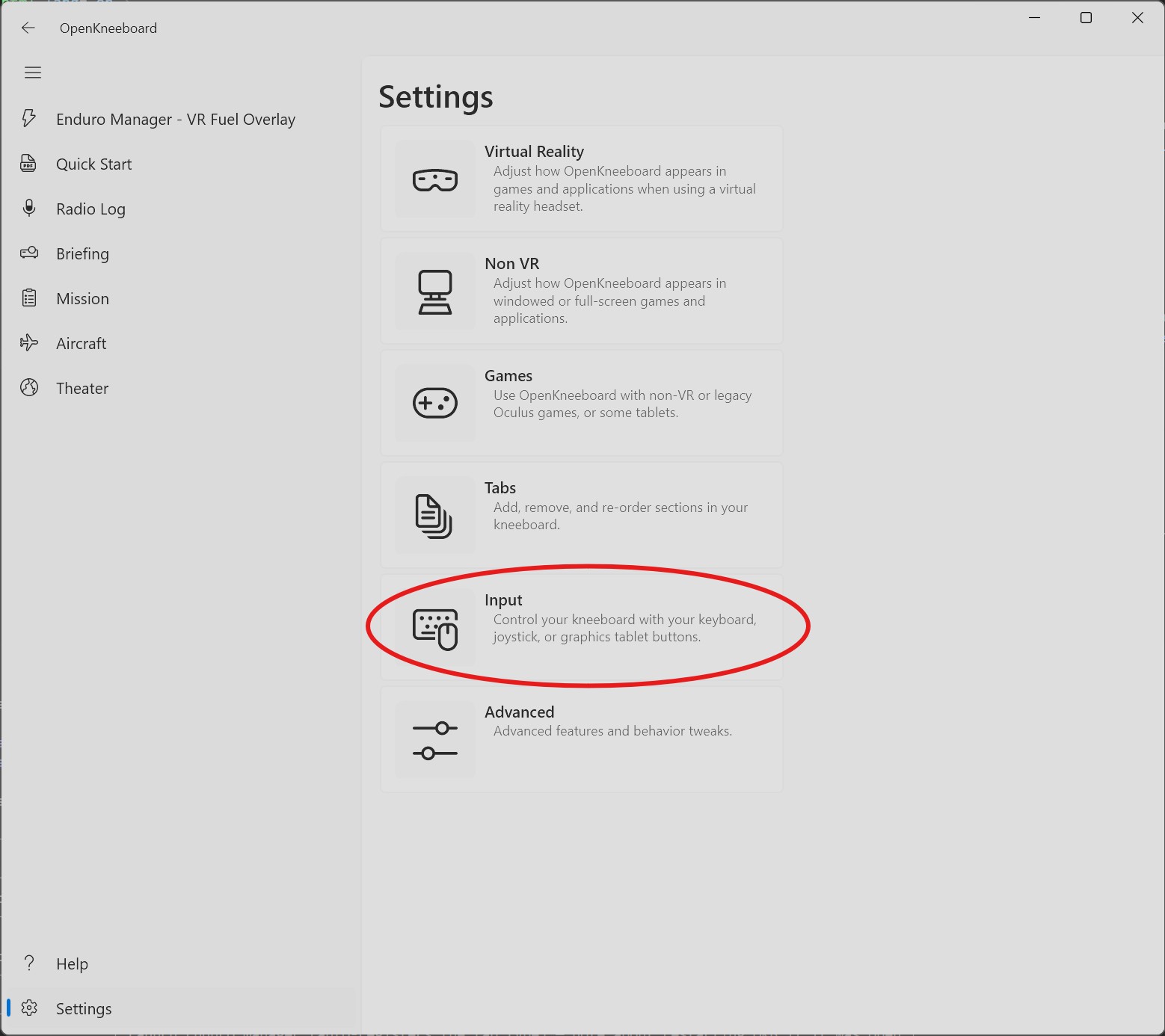Image resolution: width=1165 pixels, height=1036 pixels.
Task: Open the Enduro Manager - VR Fuel Overlay tab
Action: click(176, 120)
